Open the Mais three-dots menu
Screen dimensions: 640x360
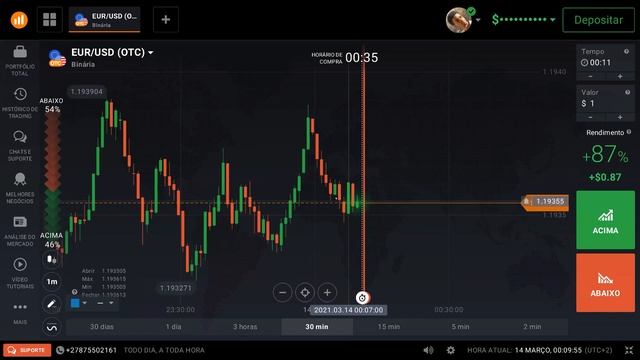[x=20, y=307]
